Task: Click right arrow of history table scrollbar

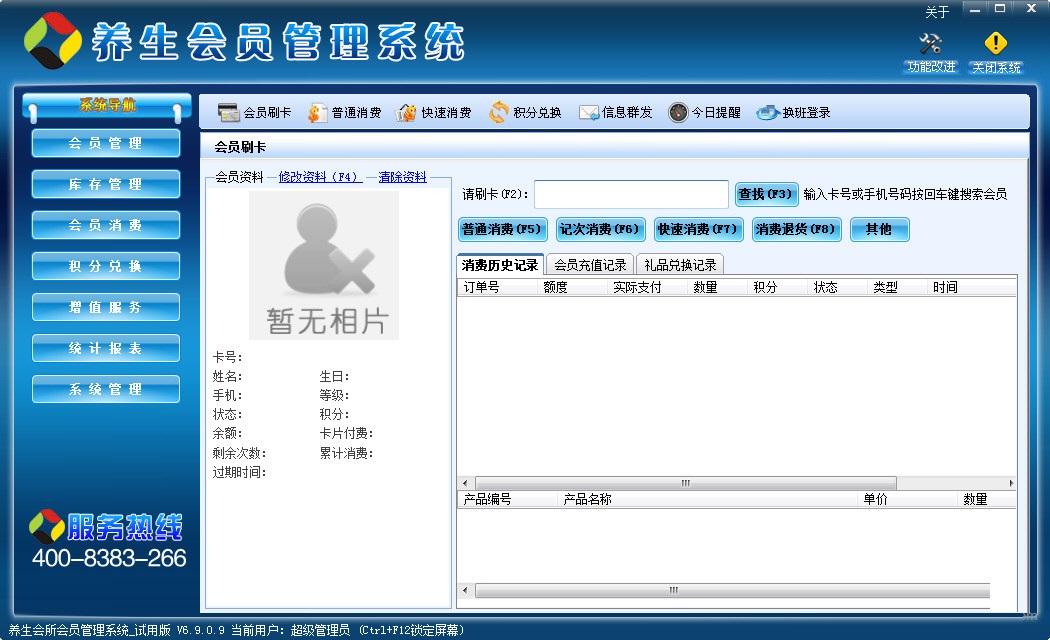Action: (1010, 483)
